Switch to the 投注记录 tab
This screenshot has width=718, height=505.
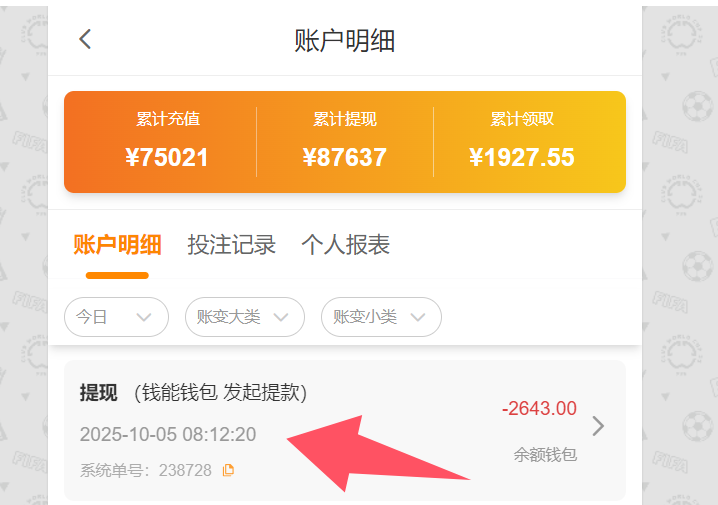click(x=231, y=245)
